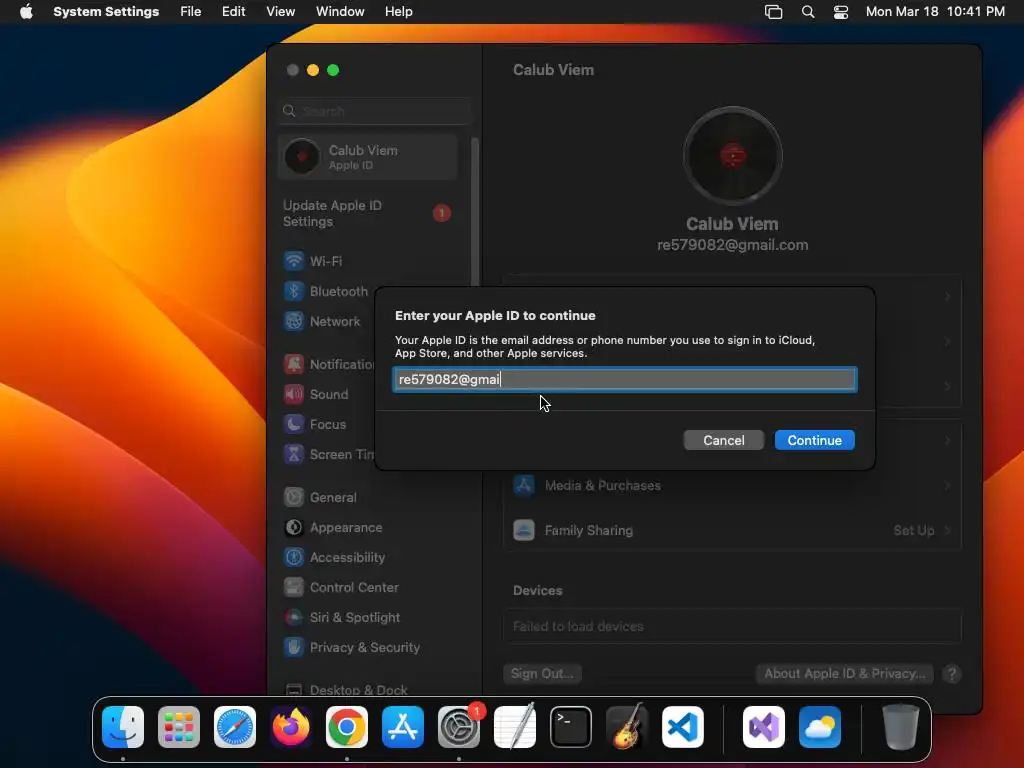Image resolution: width=1024 pixels, height=768 pixels.
Task: Click the Media & Purchases App Store icon
Action: click(524, 485)
